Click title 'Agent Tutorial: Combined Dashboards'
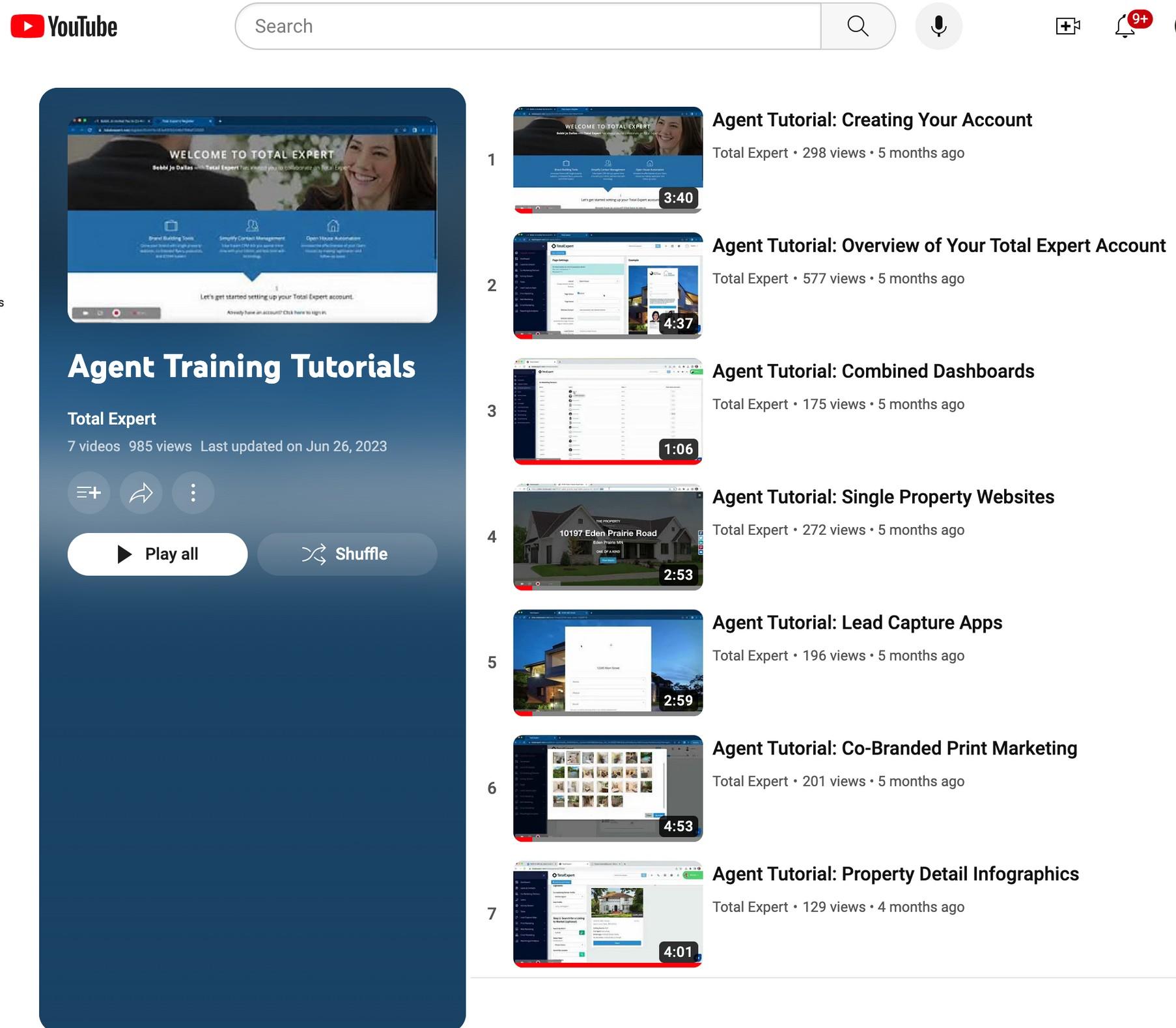 [873, 371]
